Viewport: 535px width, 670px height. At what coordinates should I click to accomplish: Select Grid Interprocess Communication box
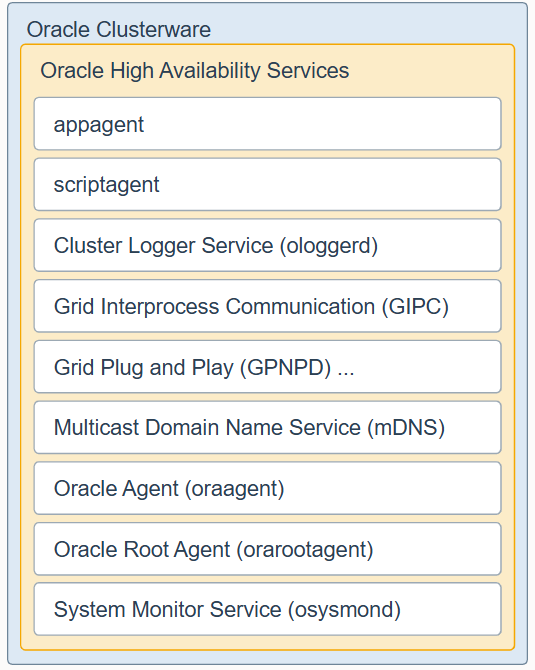[268, 306]
